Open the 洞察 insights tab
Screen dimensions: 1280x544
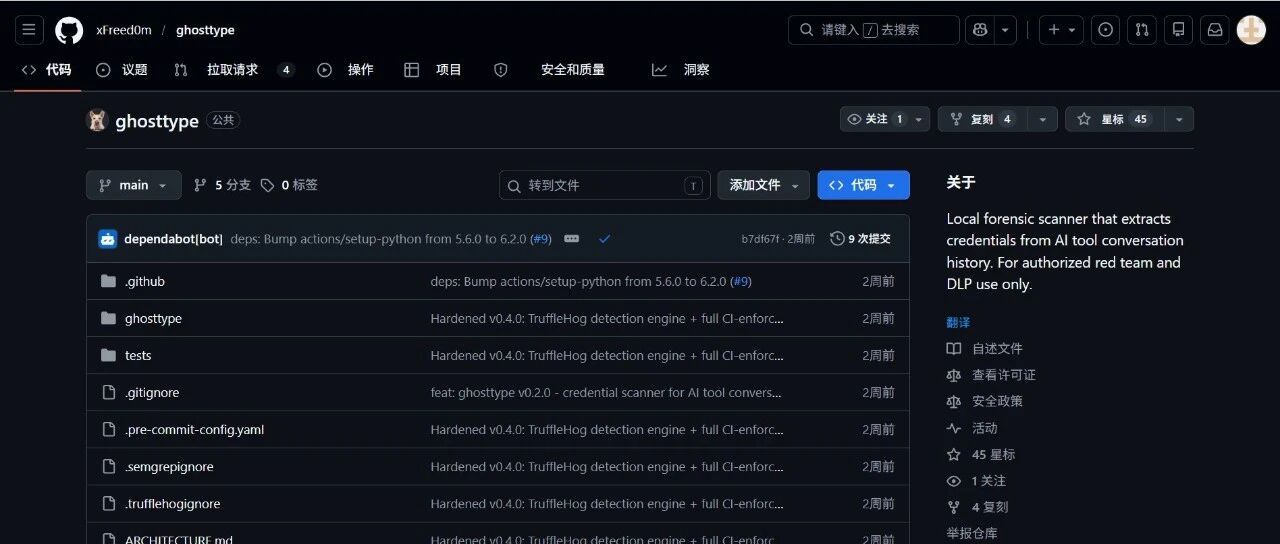(681, 70)
